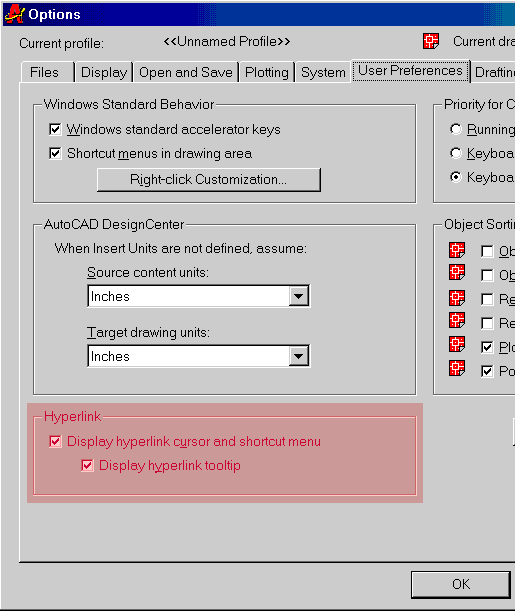The height and width of the screenshot is (611, 515).
Task: Click the Windows Standard Behavior group label
Action: 129,104
